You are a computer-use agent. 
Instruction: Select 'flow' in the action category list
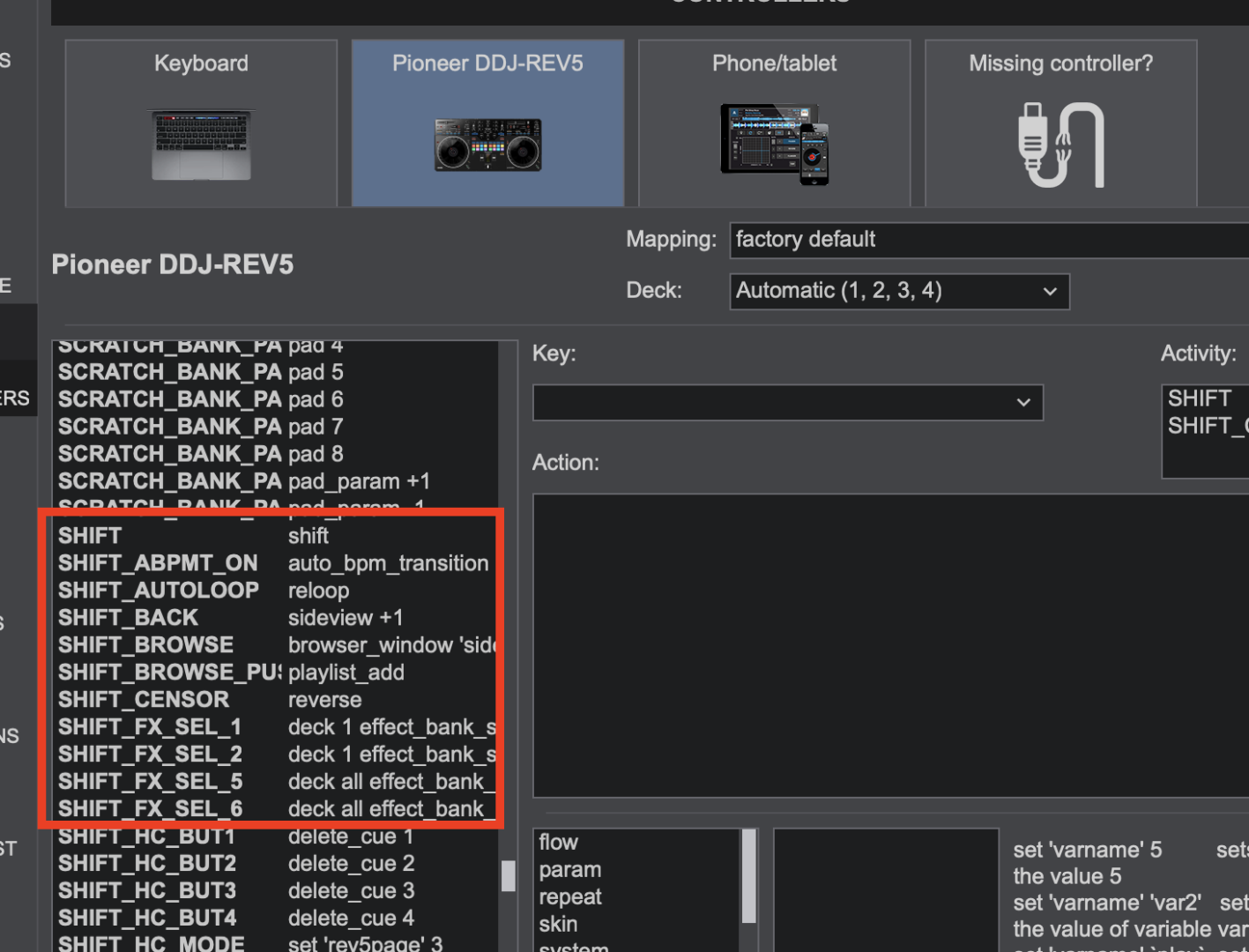tap(637, 843)
